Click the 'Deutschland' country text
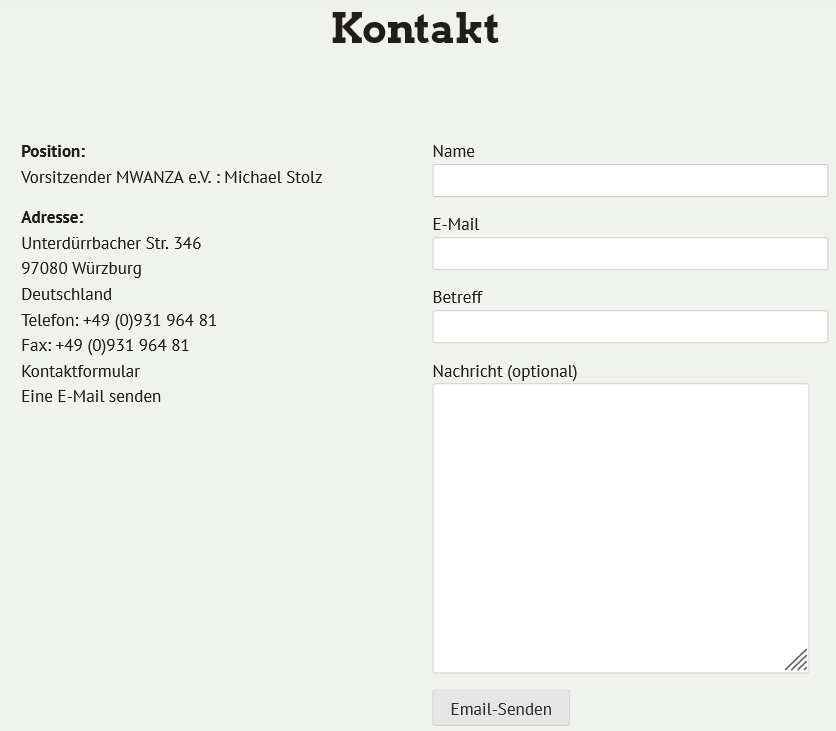836x731 pixels. (66, 295)
